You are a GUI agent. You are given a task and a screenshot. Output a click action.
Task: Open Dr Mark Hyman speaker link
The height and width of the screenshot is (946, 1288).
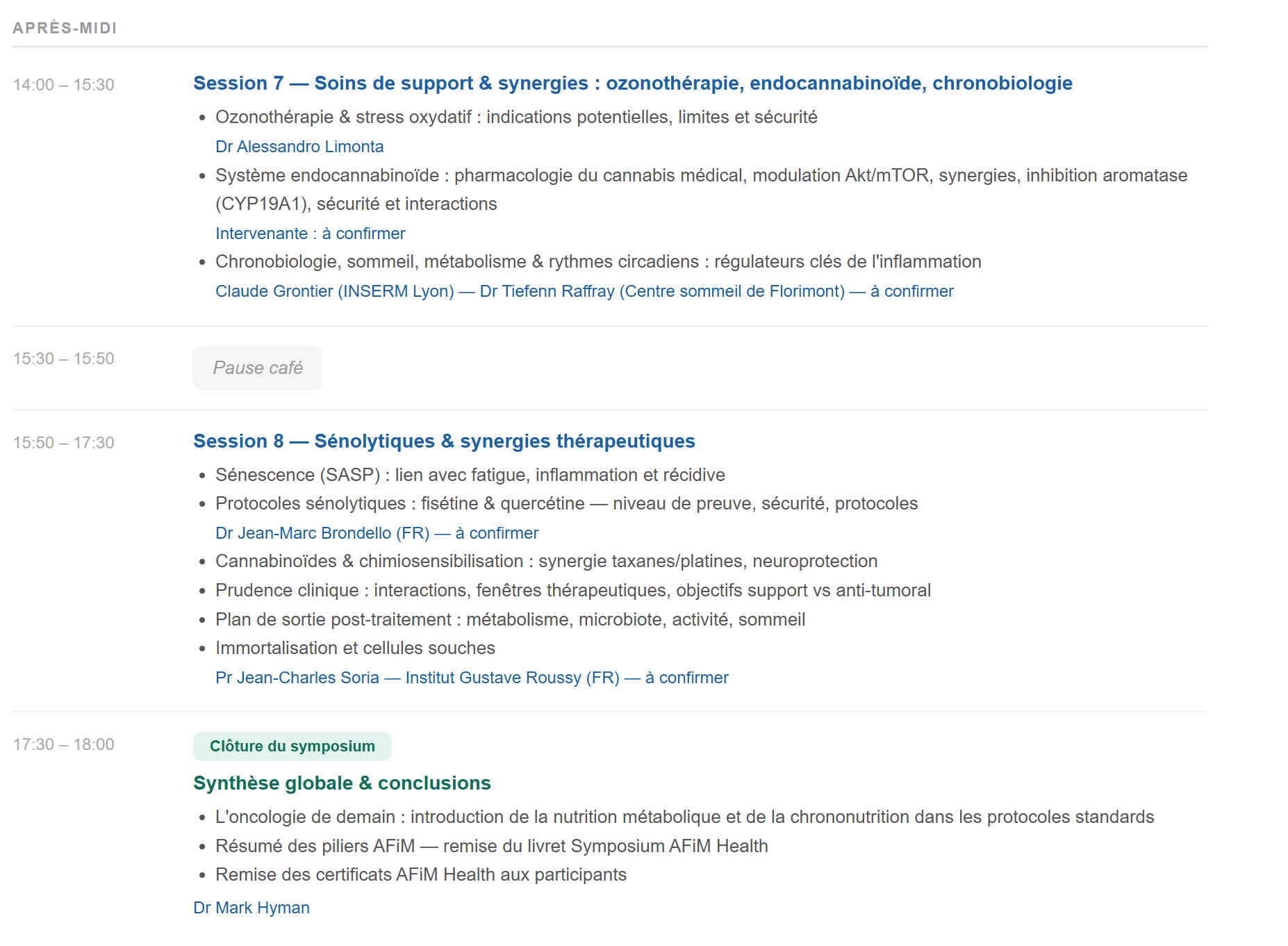coord(251,908)
